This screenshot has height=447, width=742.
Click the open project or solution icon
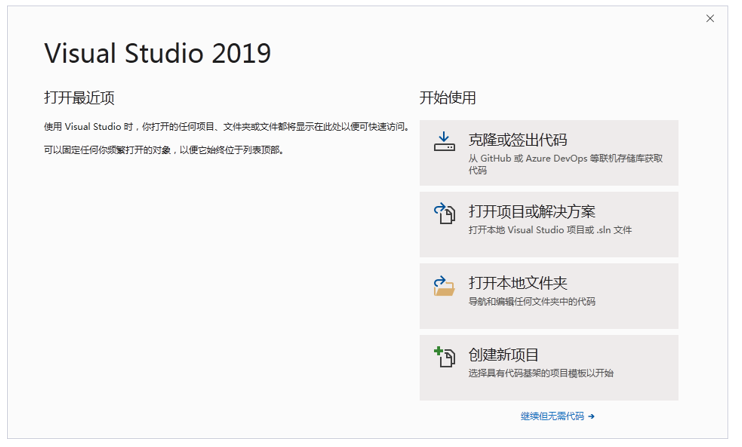(444, 213)
